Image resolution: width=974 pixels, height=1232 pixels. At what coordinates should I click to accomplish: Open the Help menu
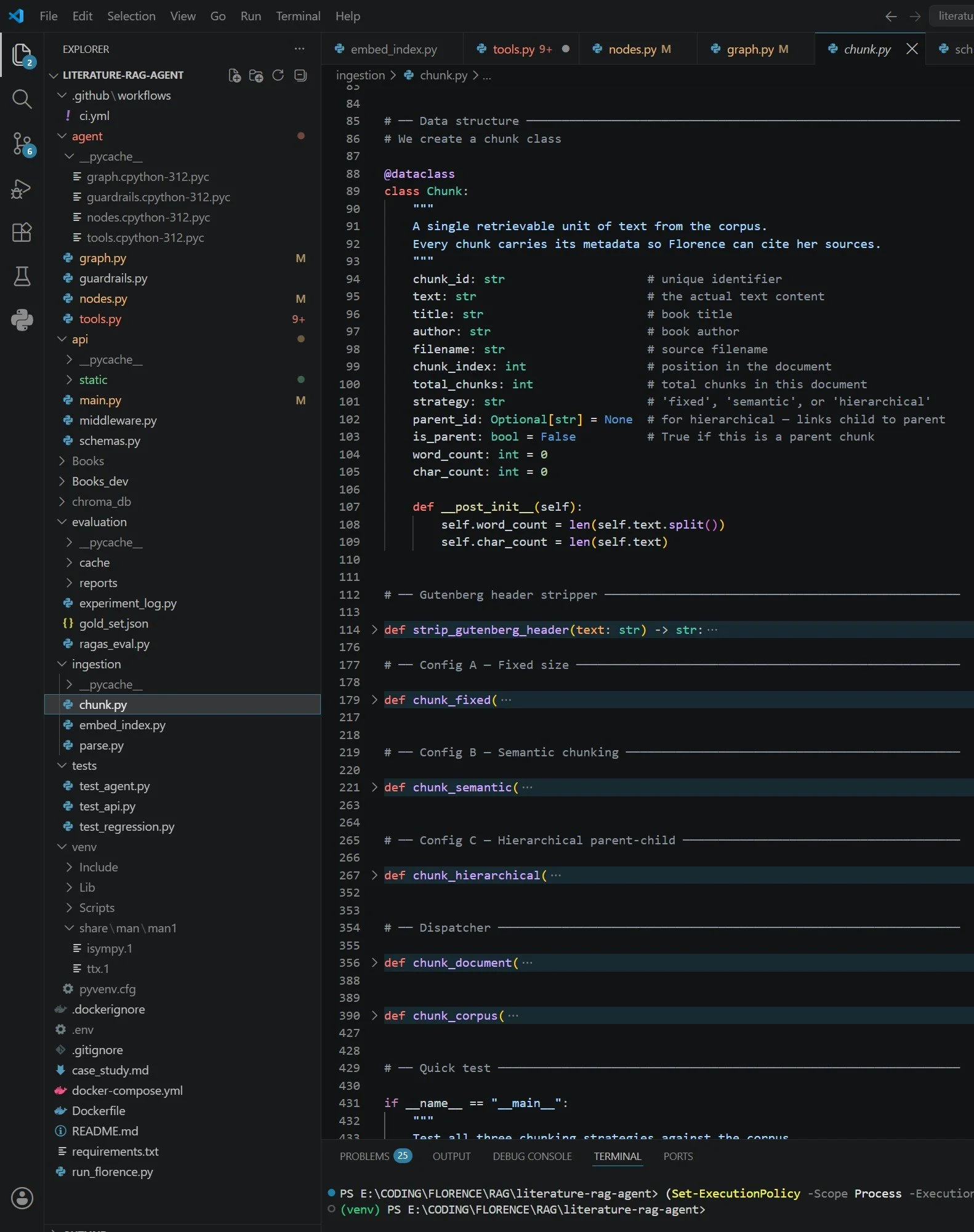(x=347, y=16)
